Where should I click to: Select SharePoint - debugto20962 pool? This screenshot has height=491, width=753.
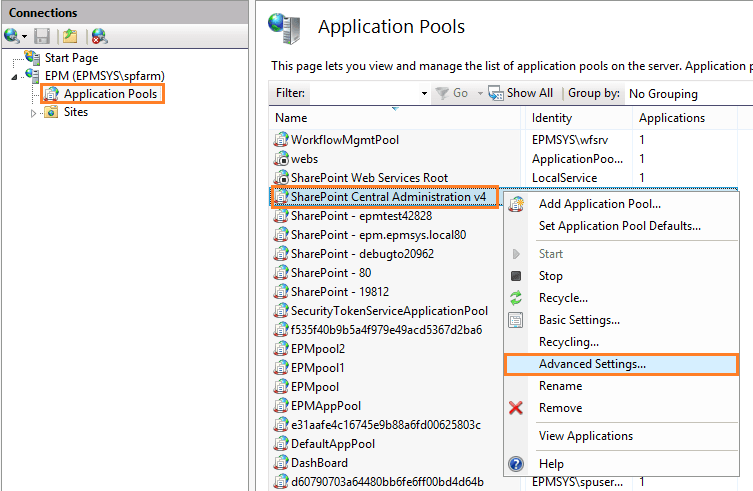pyautogui.click(x=362, y=254)
